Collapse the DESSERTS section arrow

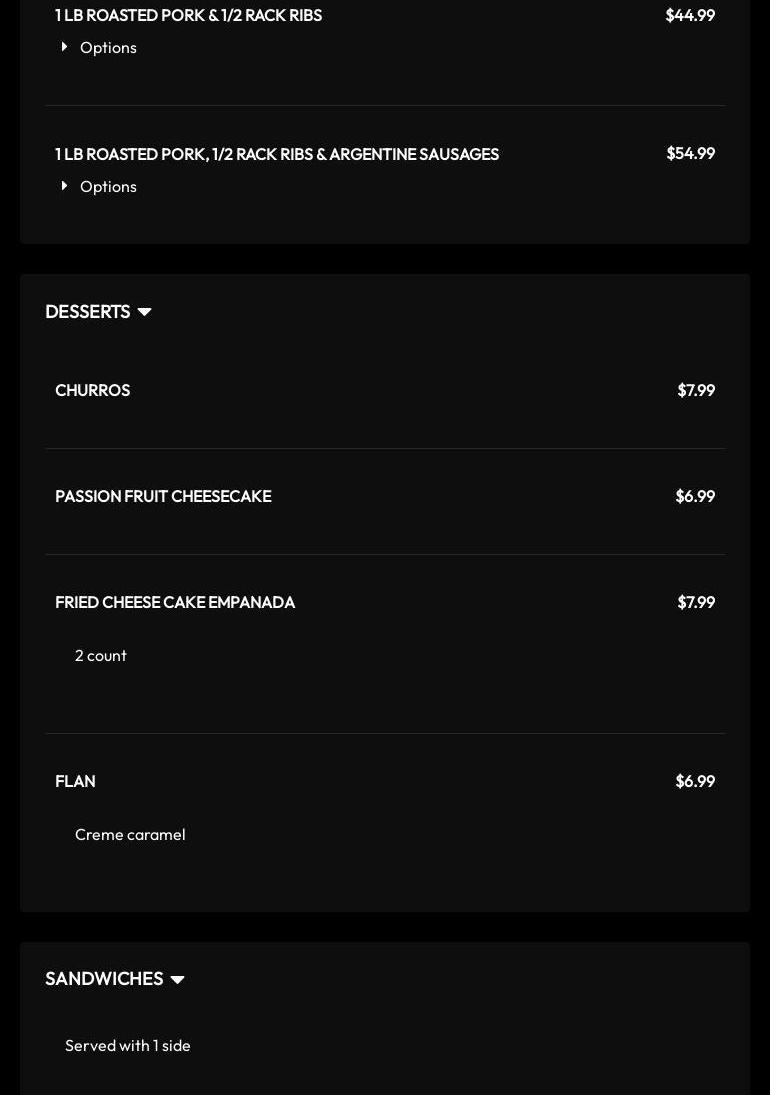click(145, 312)
